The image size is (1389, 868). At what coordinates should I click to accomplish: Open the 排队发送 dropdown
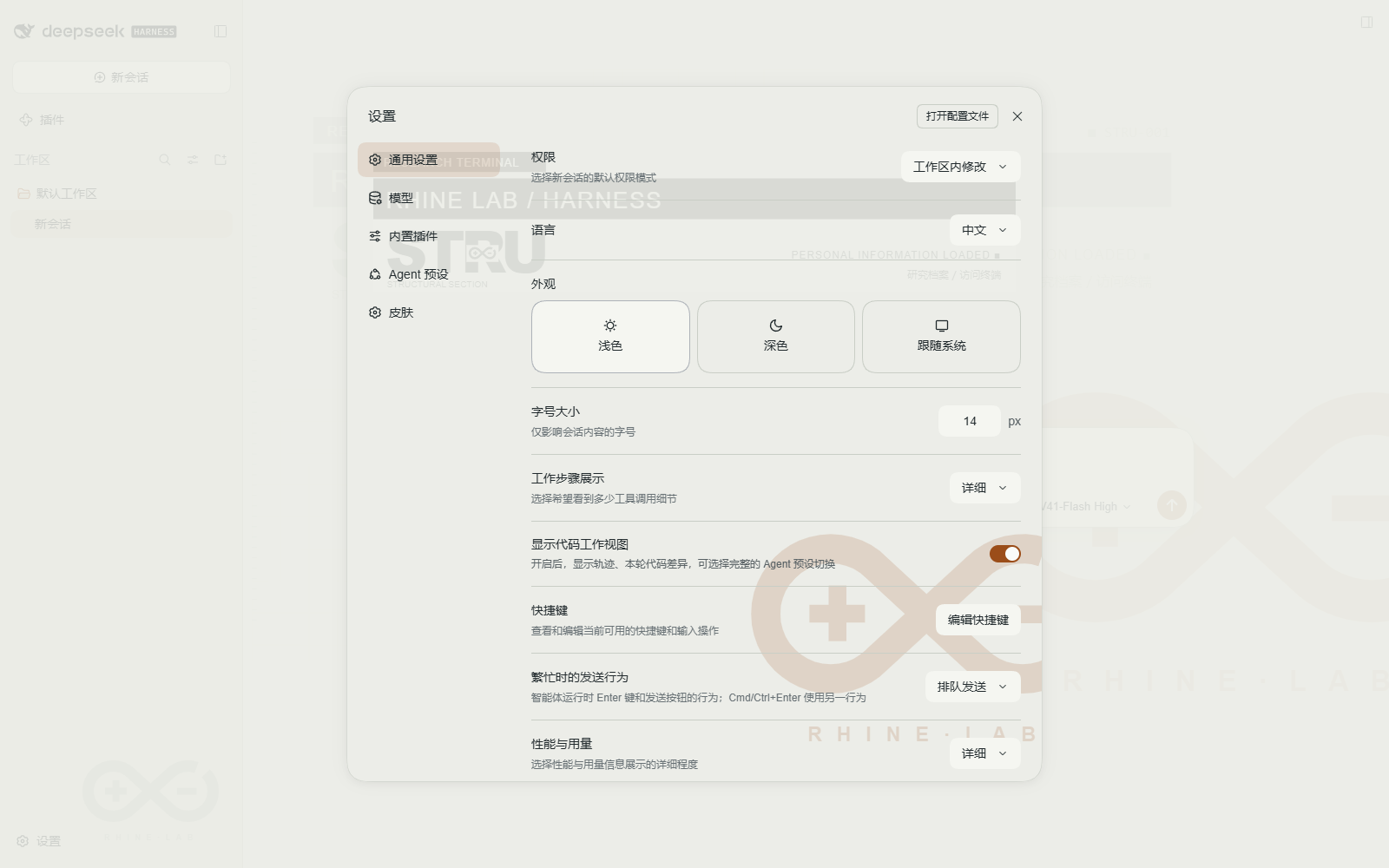(x=972, y=687)
